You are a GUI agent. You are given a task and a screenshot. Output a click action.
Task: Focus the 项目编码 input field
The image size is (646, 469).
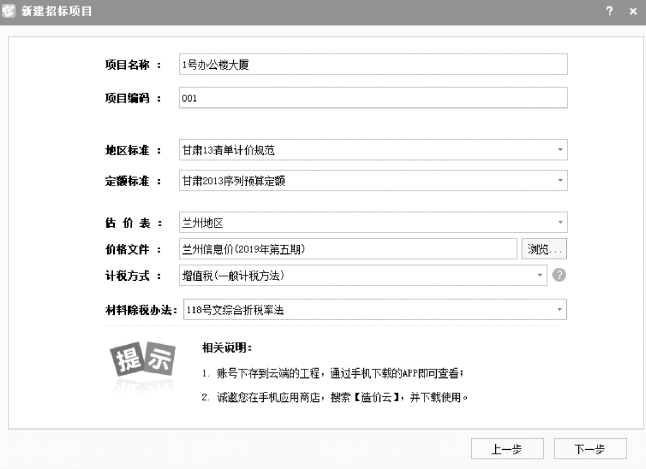click(373, 98)
